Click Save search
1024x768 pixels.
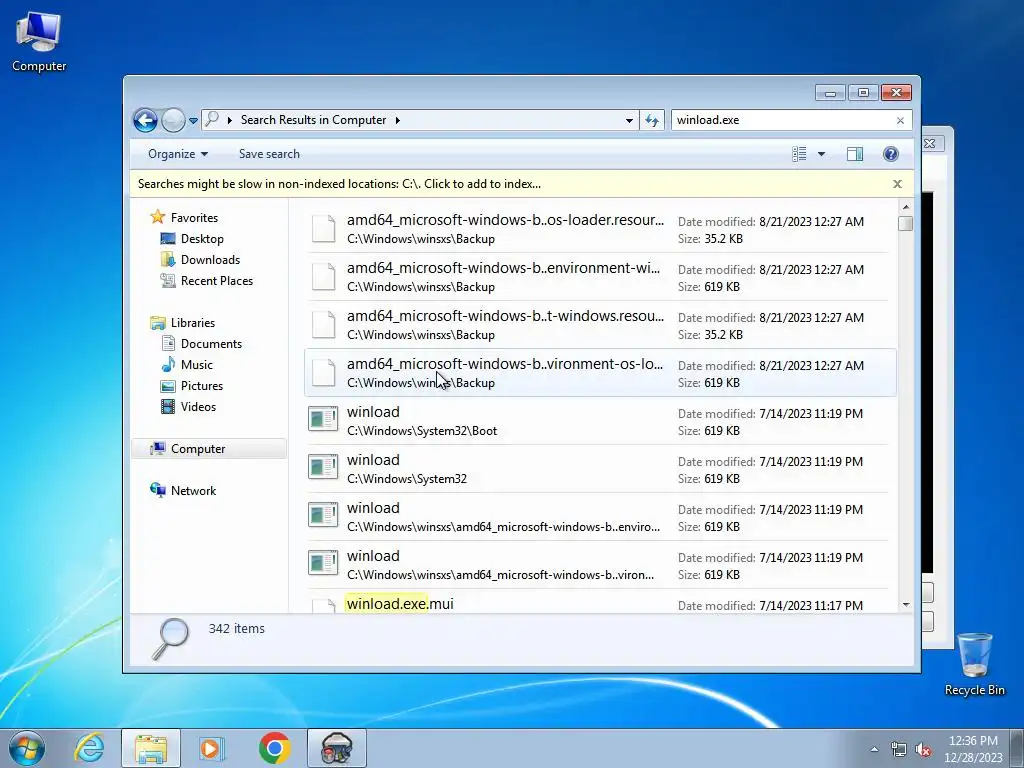coord(269,154)
